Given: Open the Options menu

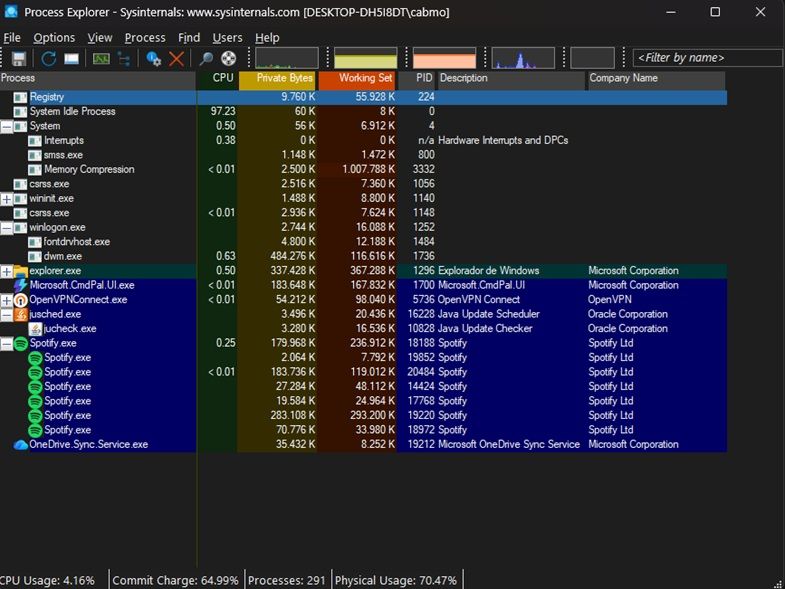Looking at the screenshot, I should click(54, 38).
